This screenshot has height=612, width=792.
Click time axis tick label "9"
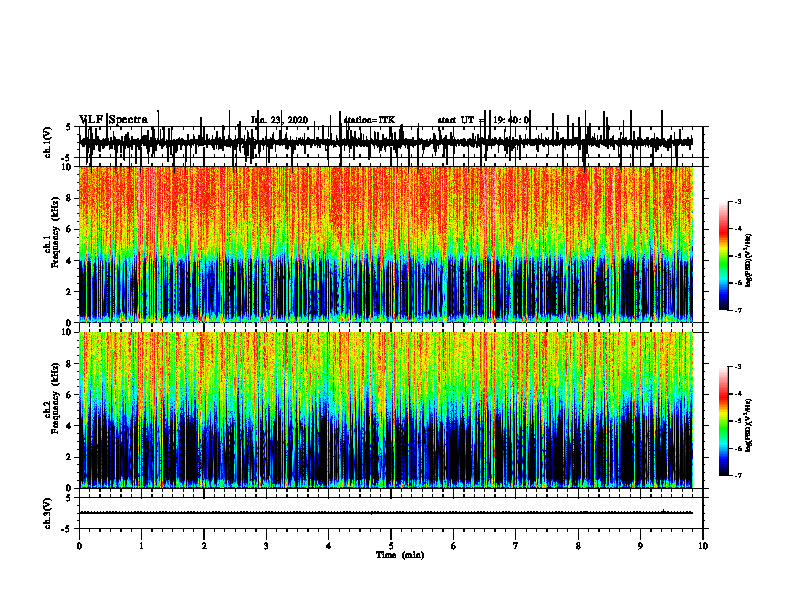click(x=640, y=546)
